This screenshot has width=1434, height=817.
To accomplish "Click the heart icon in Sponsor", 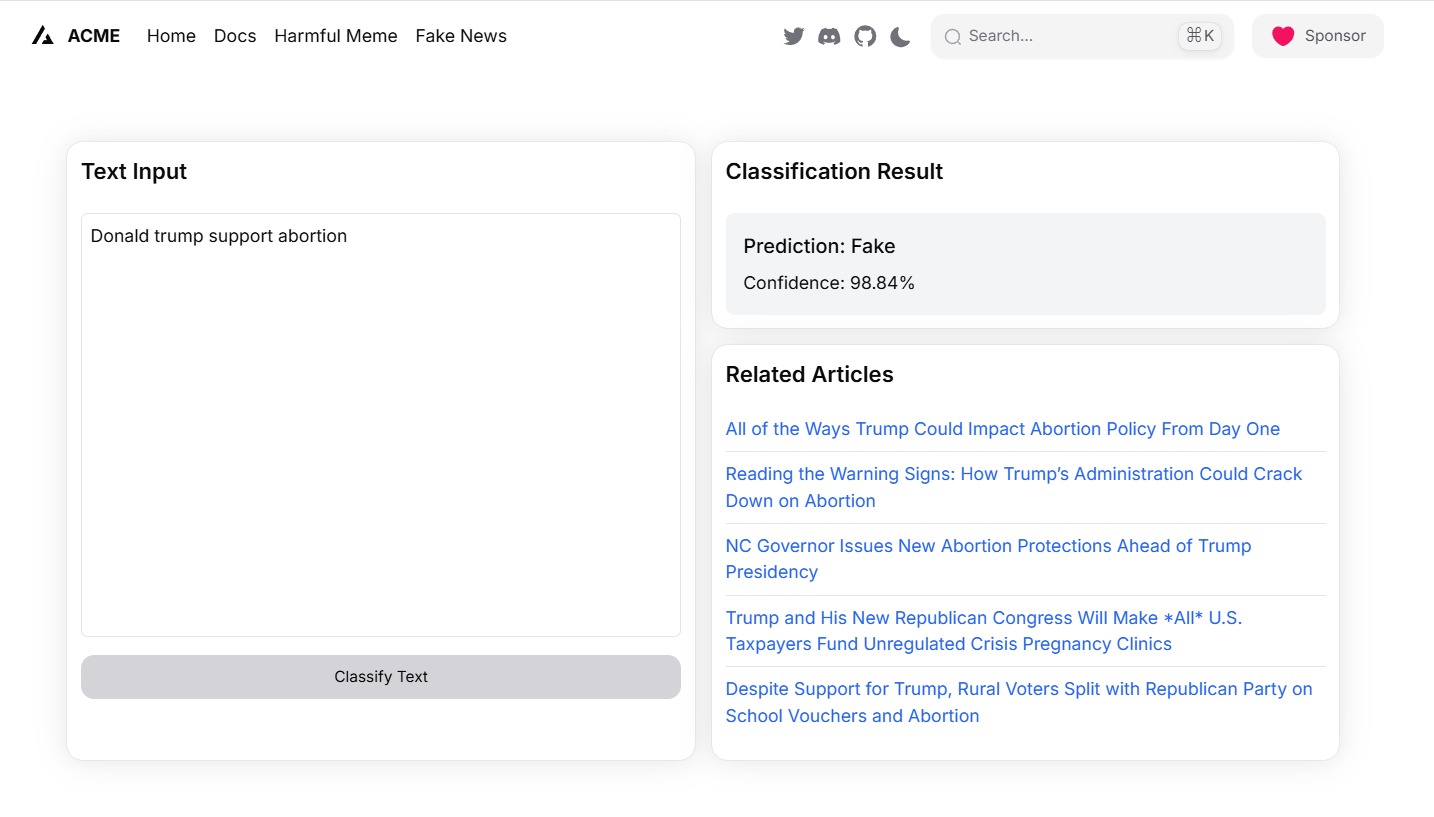I will pyautogui.click(x=1283, y=36).
